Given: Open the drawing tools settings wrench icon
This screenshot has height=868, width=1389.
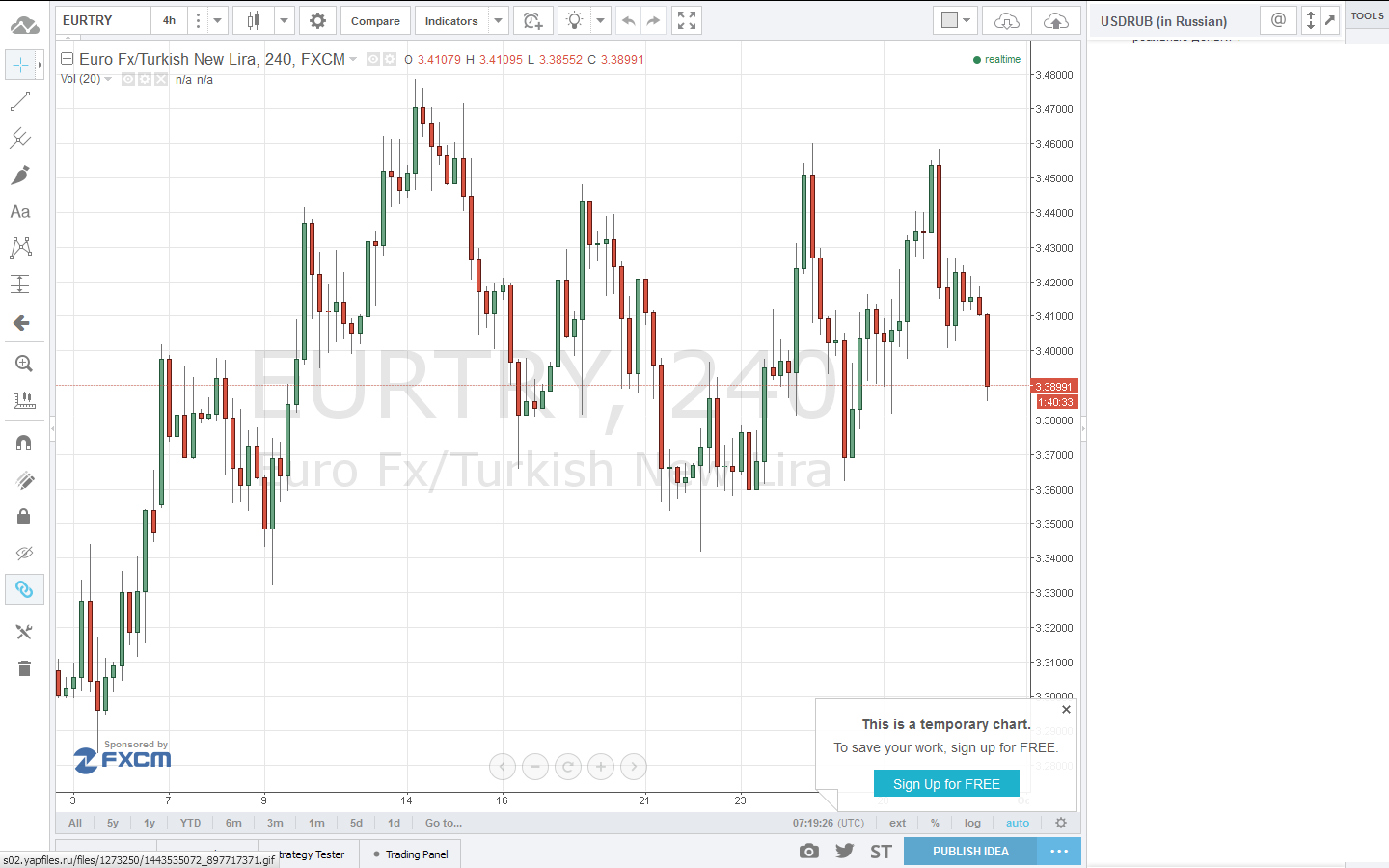Looking at the screenshot, I should (x=24, y=632).
